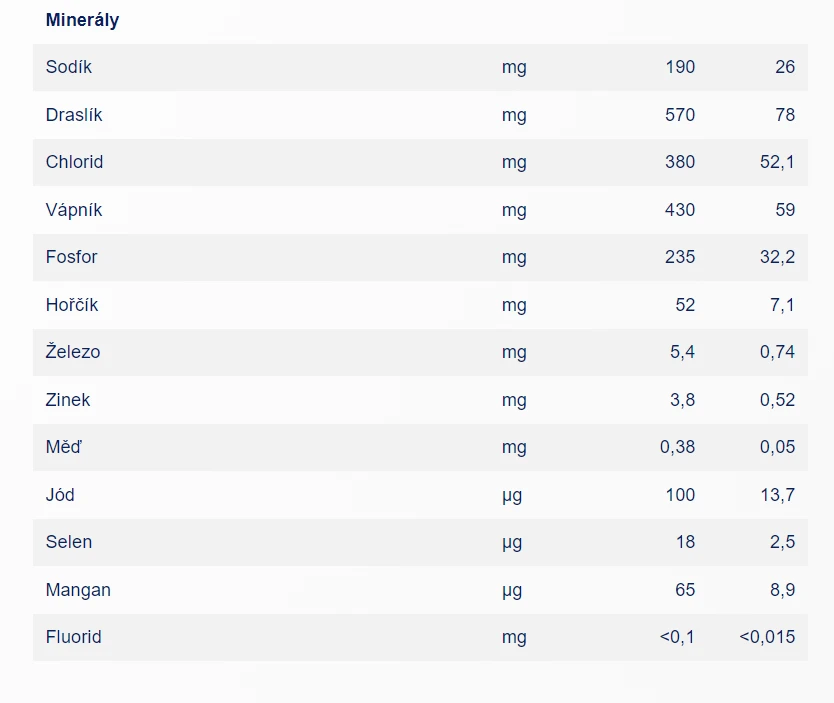834x703 pixels.
Task: Click the Mangan value 8,9
Action: click(782, 590)
